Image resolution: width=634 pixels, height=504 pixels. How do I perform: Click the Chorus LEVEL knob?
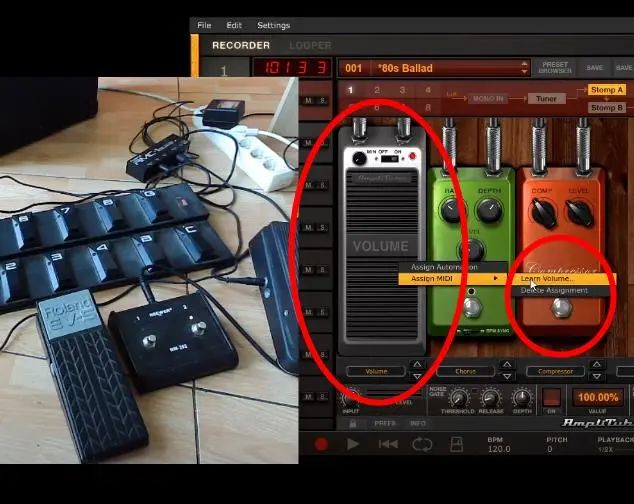pos(471,248)
